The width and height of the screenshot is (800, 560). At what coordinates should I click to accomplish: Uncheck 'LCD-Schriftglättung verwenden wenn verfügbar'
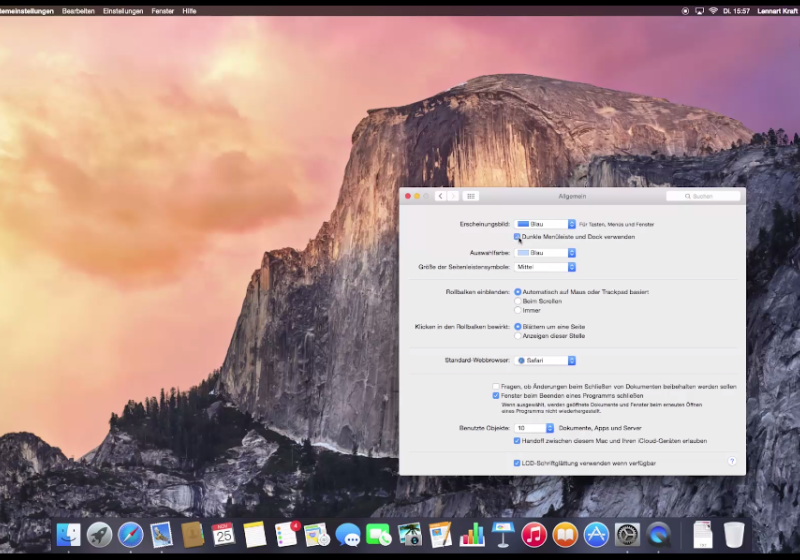coord(517,463)
